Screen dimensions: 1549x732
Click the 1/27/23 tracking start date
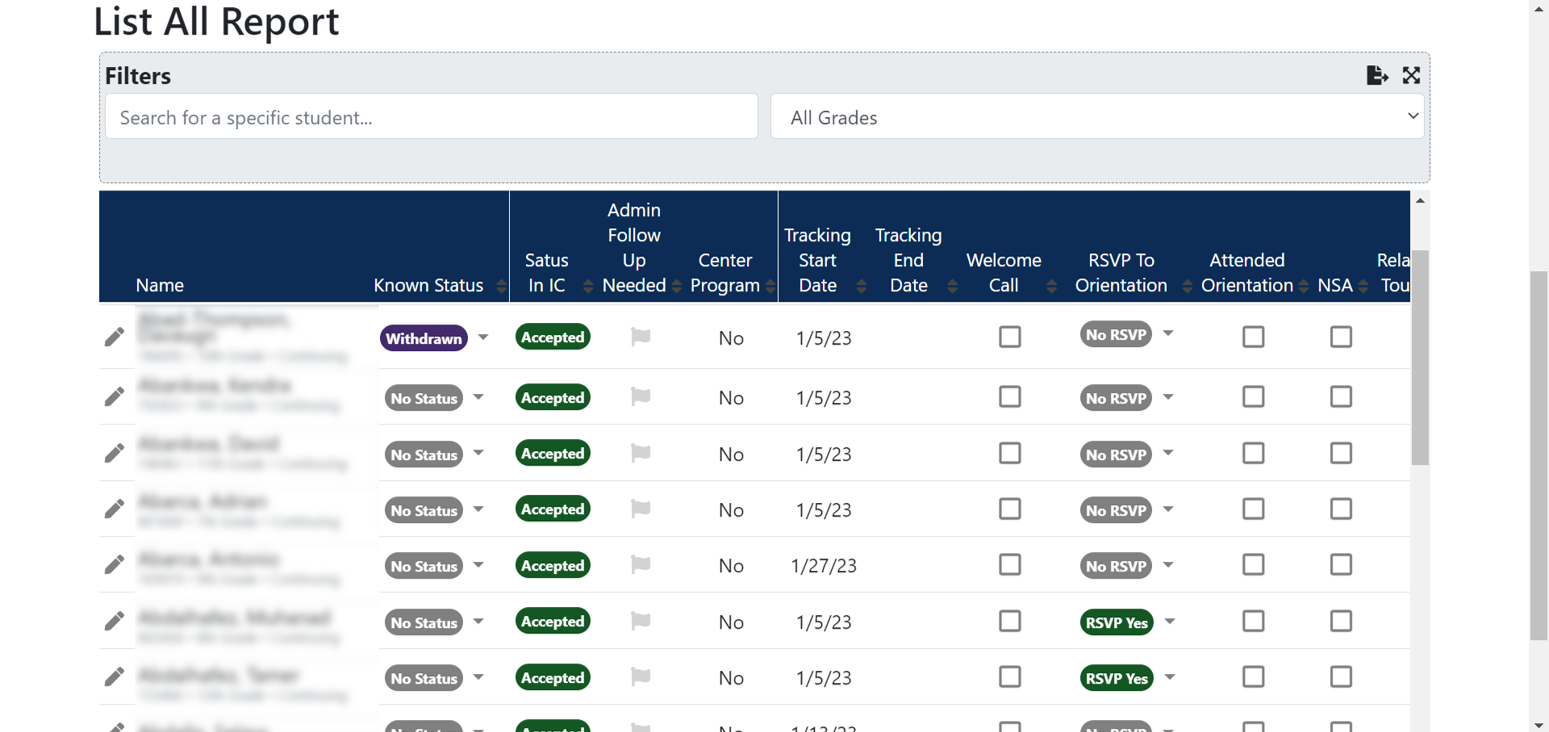click(824, 566)
